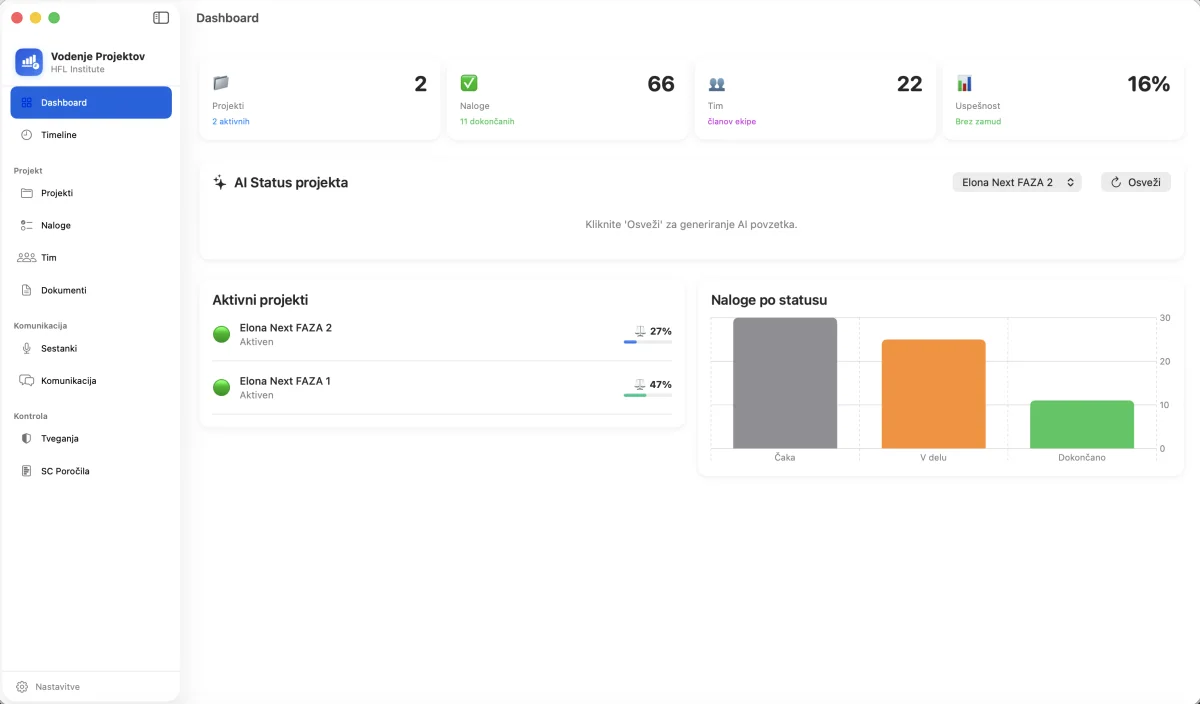Select Sestanki in the sidebar
Image resolution: width=1200 pixels, height=704 pixels.
(x=91, y=349)
